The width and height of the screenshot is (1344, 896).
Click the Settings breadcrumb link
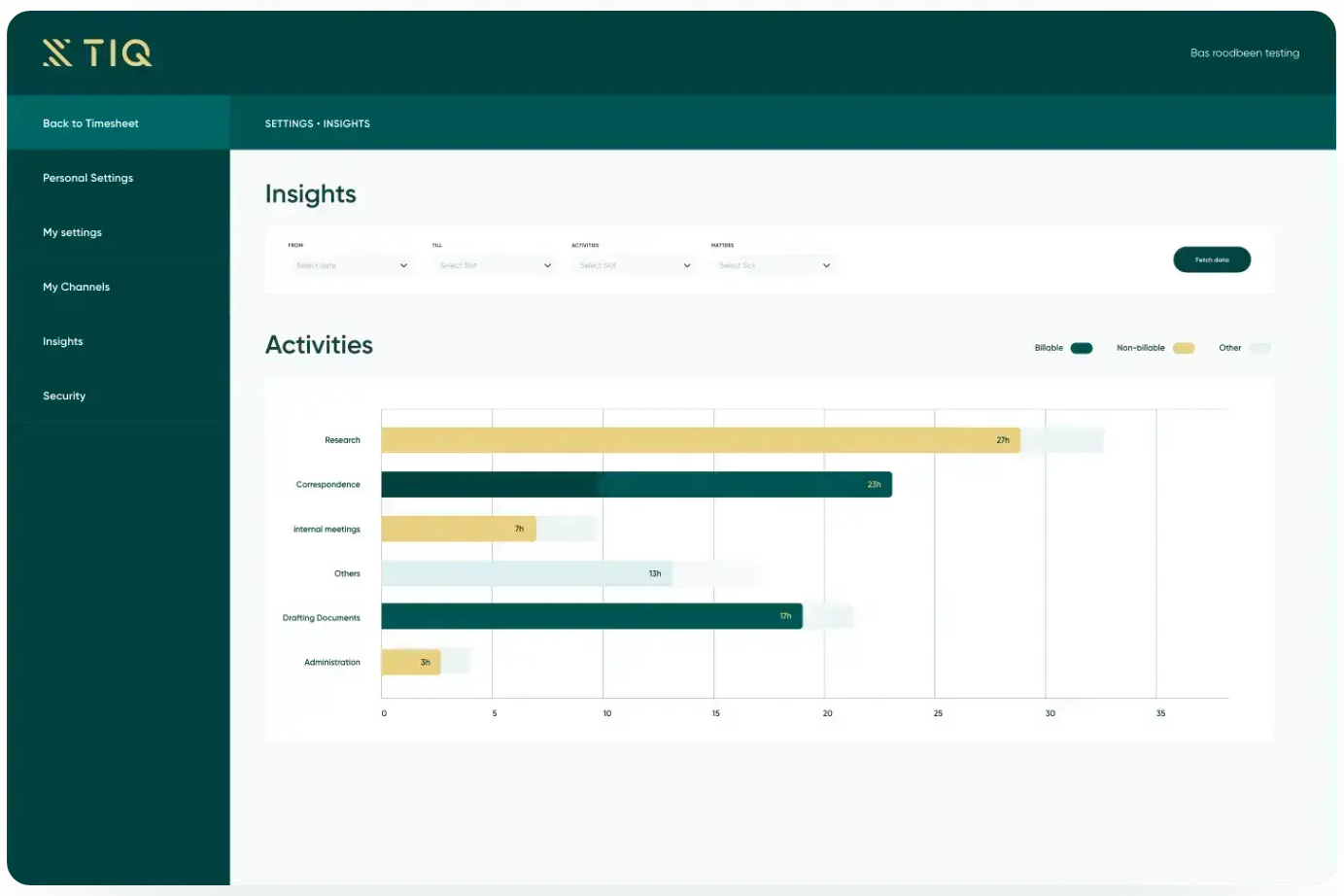tap(289, 123)
